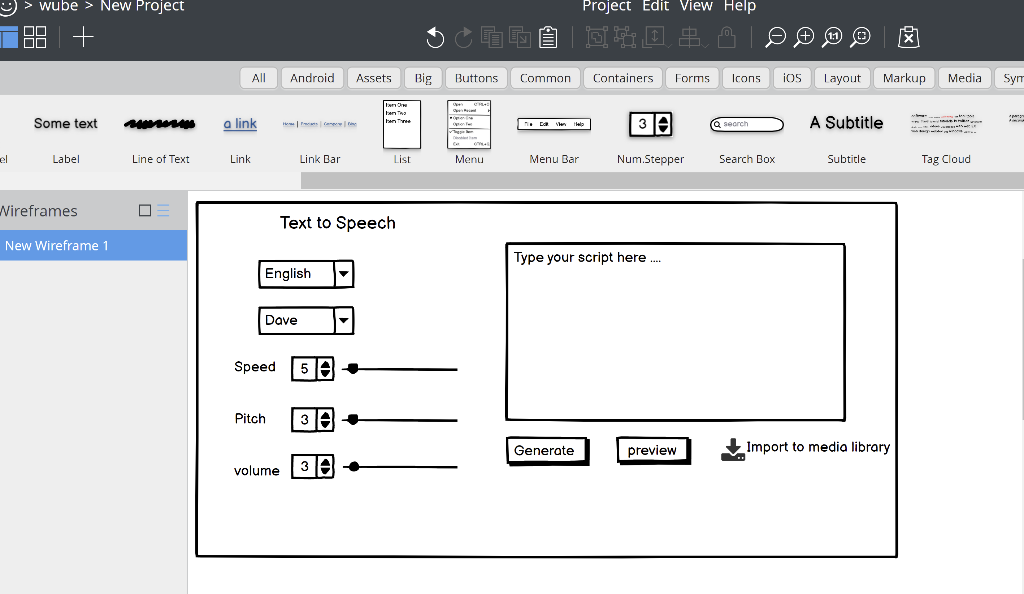
Task: Click the grid view layout icon
Action: point(34,36)
